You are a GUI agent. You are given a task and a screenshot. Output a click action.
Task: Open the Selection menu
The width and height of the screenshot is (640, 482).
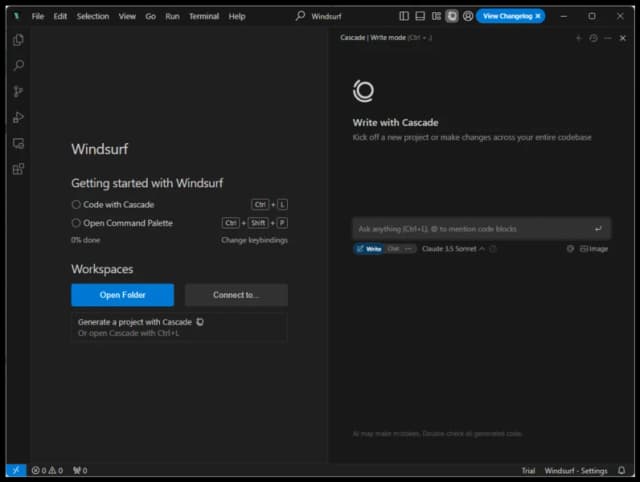(x=93, y=16)
